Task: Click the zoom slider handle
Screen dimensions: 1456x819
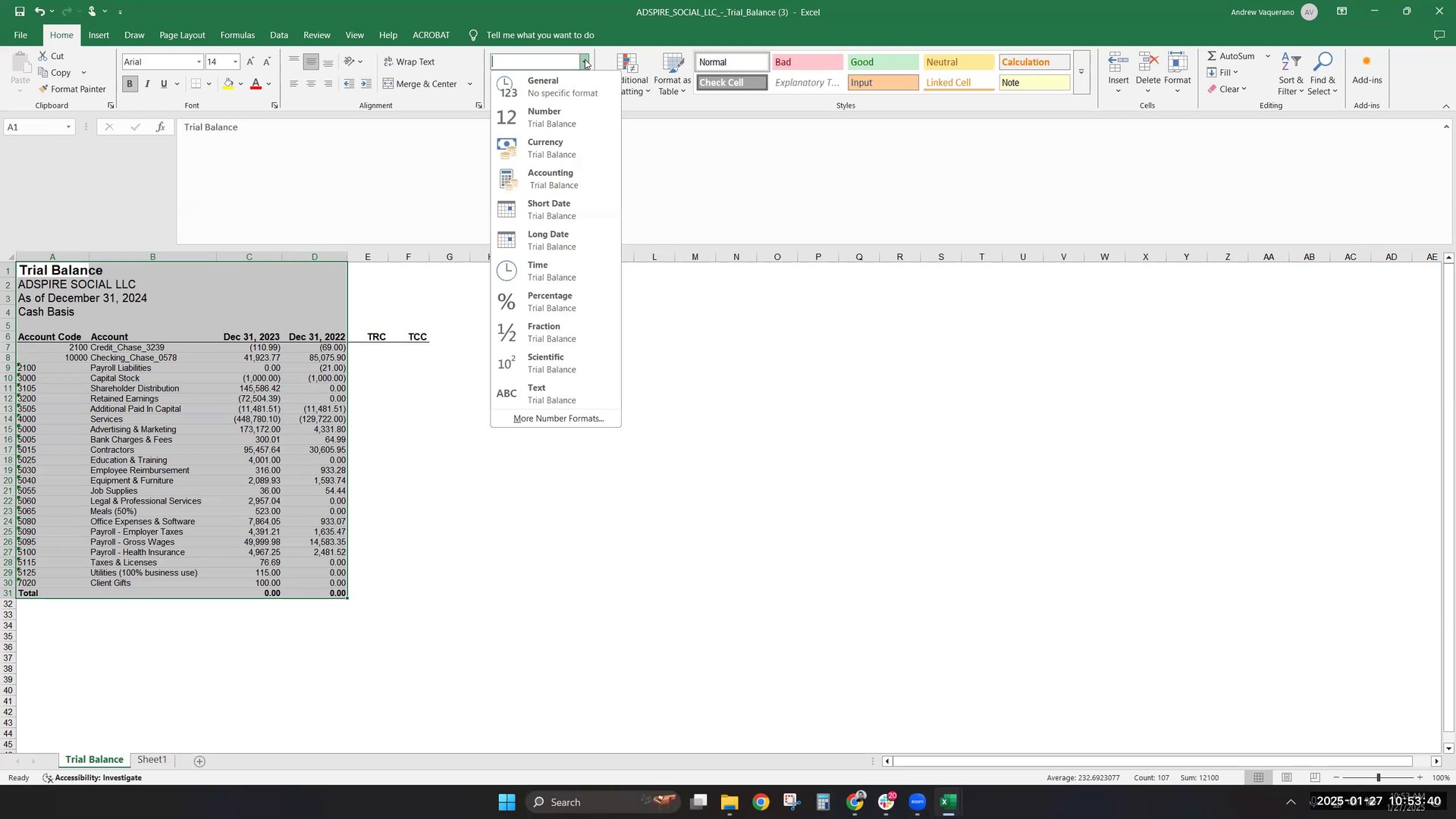Action: click(x=1378, y=778)
